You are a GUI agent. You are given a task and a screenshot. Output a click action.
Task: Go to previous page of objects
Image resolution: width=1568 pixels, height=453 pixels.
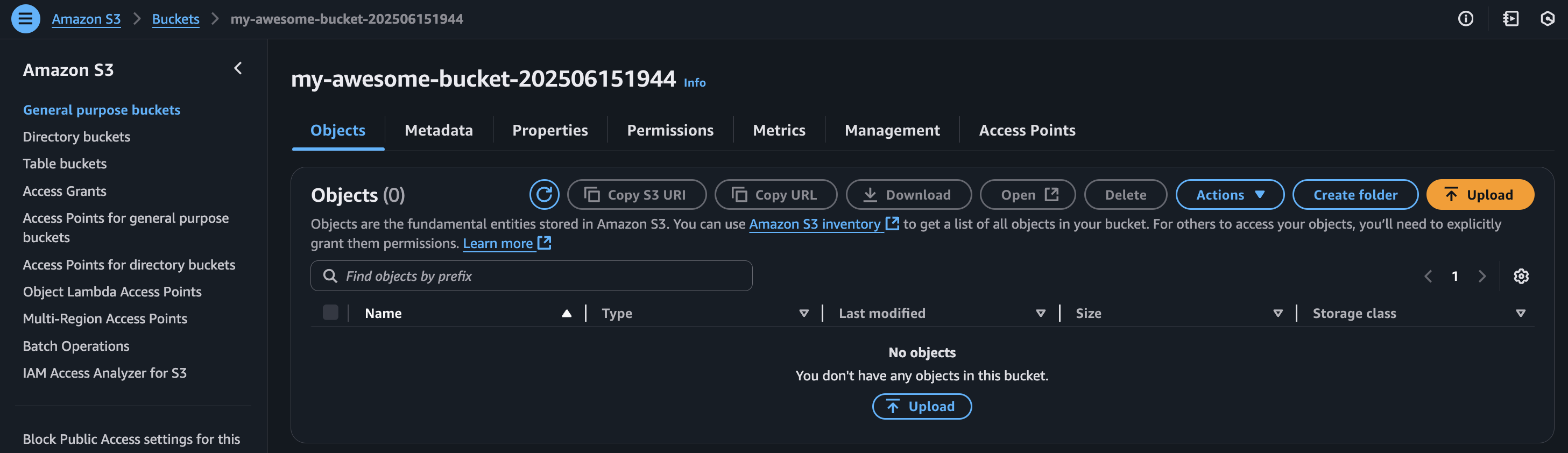(1428, 277)
